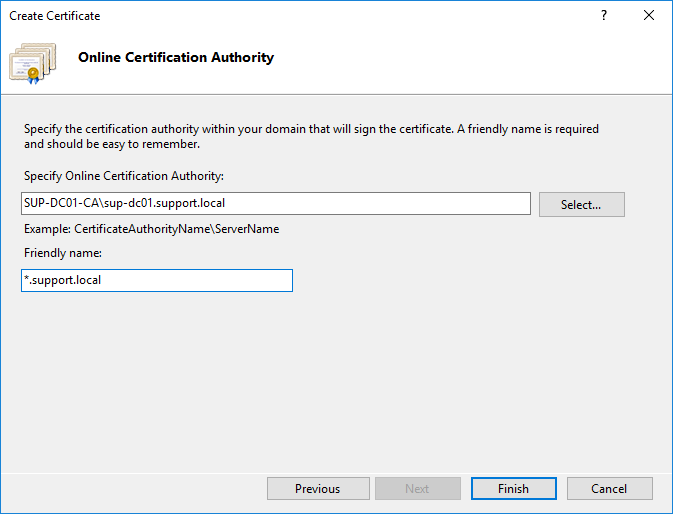Click the Create Certificate title bar text
The width and height of the screenshot is (673, 514).
click(x=55, y=16)
